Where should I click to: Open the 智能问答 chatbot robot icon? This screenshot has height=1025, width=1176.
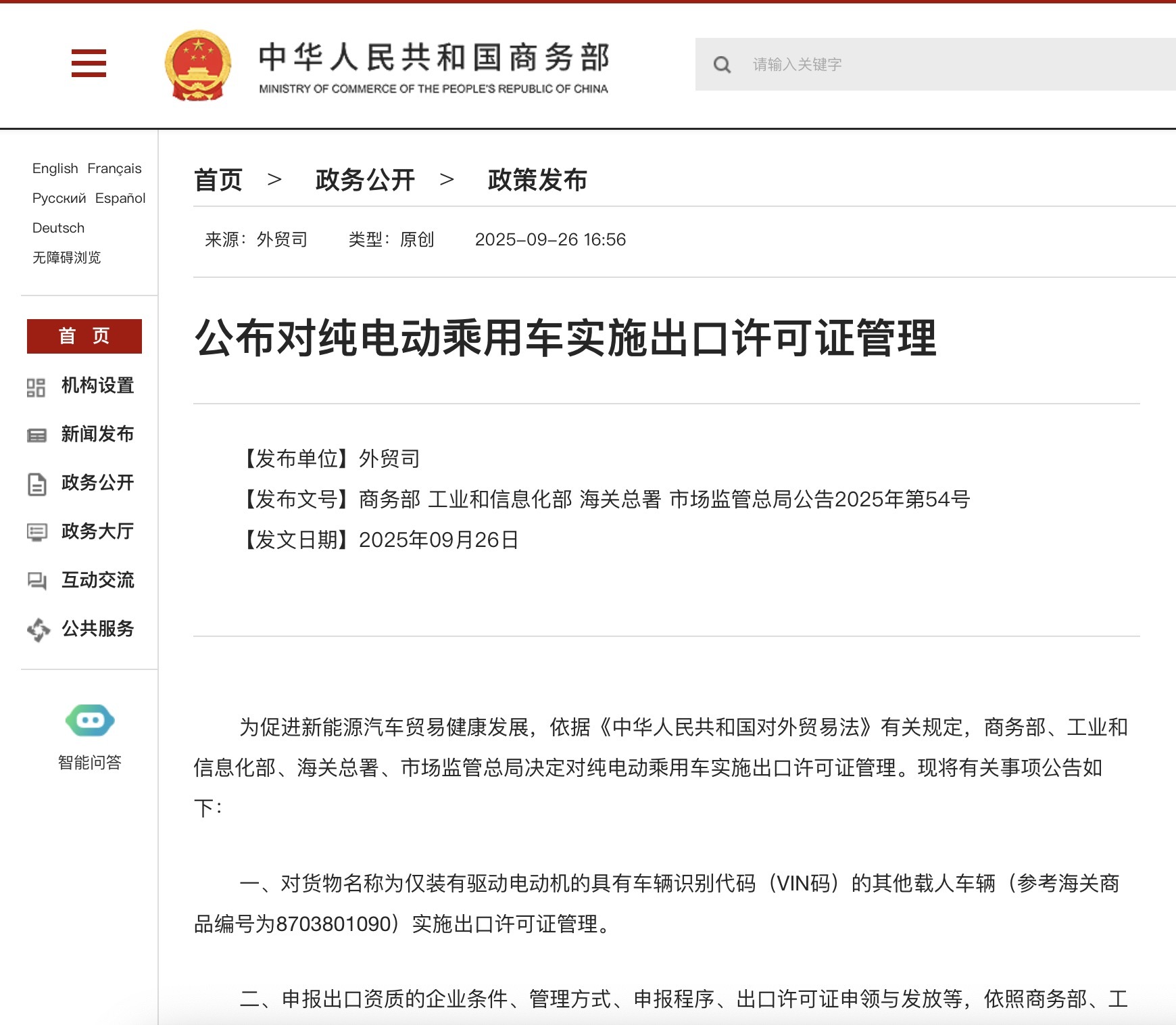tap(90, 721)
